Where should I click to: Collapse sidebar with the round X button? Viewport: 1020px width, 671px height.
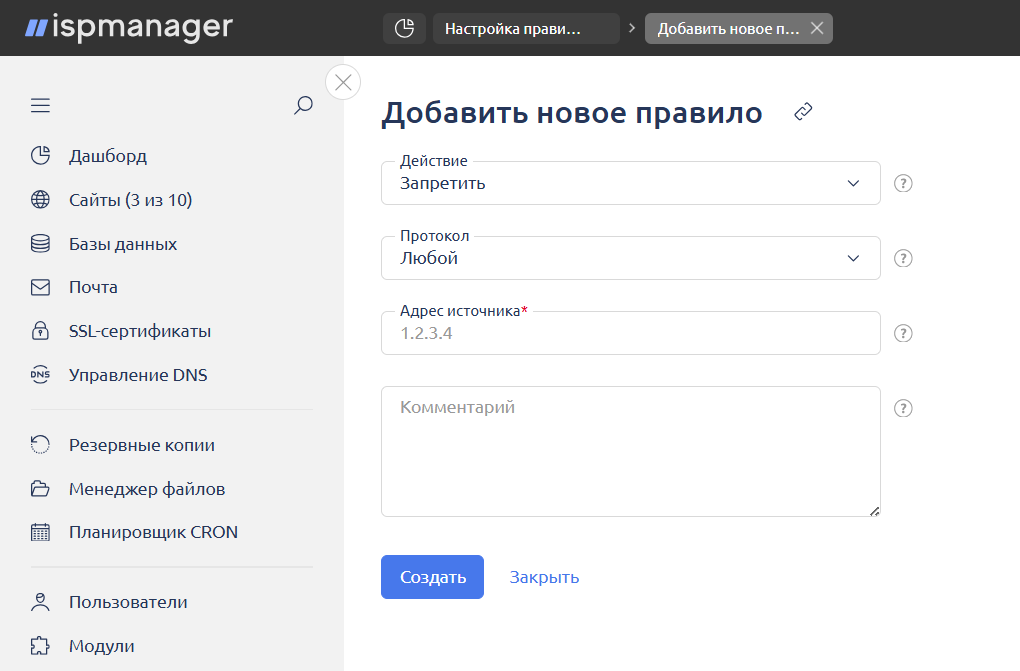tap(343, 82)
